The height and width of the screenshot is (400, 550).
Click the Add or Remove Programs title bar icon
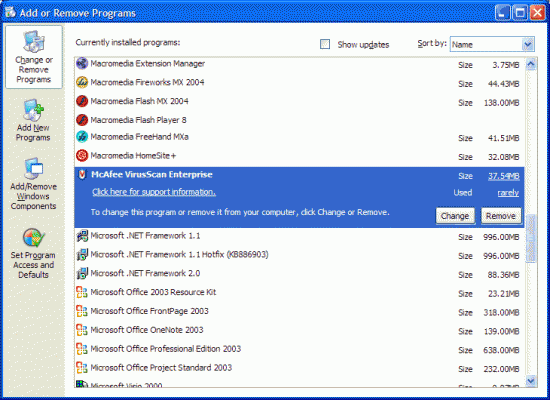click(x=10, y=12)
